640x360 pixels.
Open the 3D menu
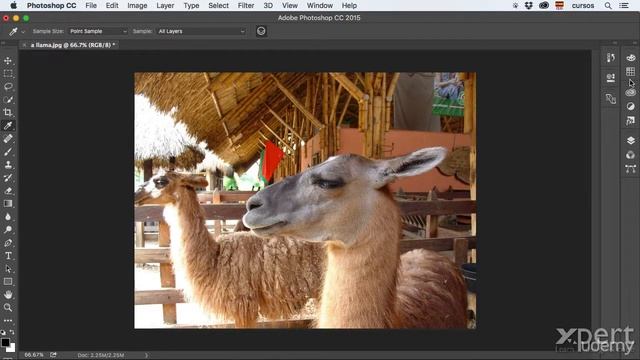tap(268, 5)
